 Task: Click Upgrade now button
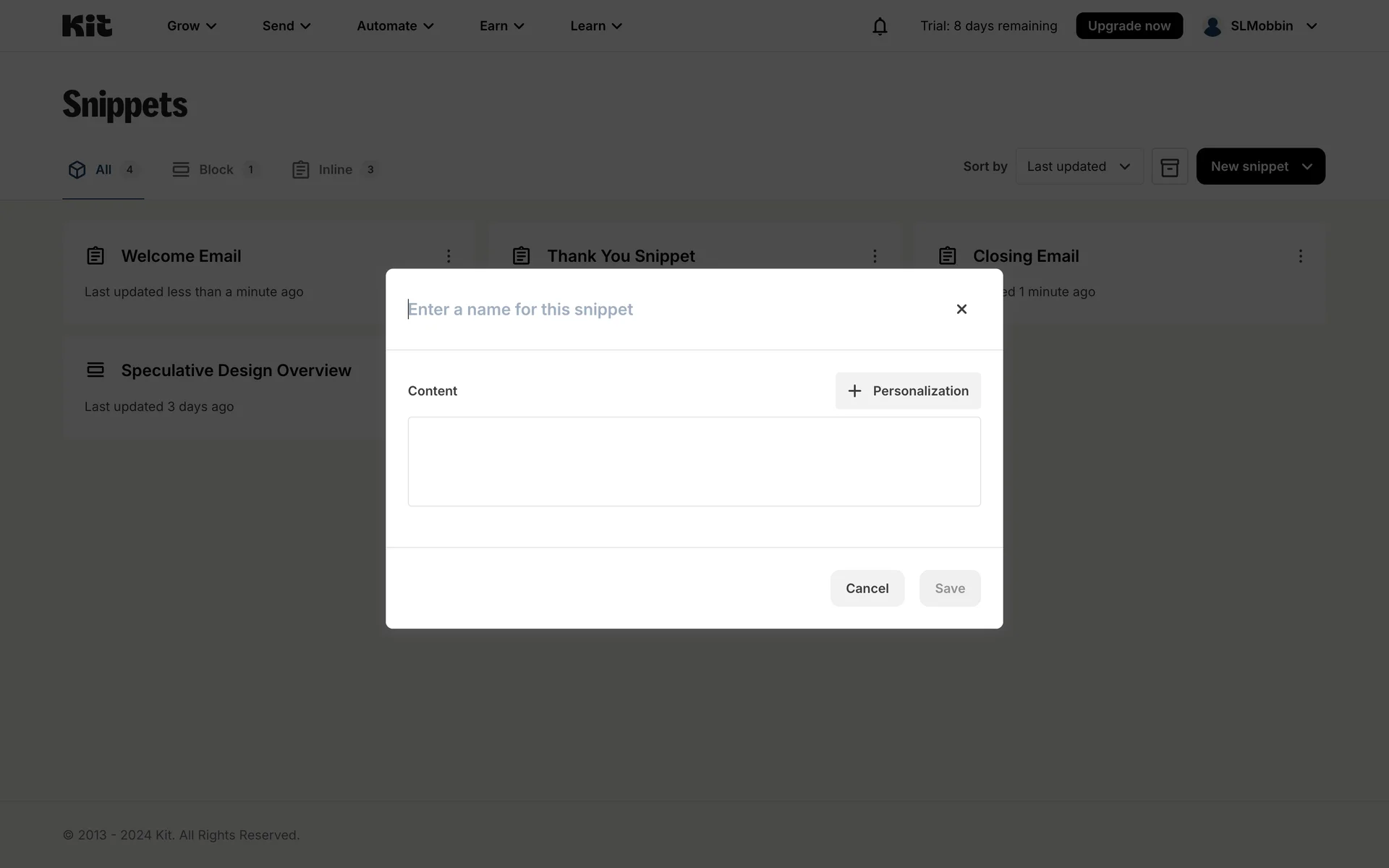1129,26
